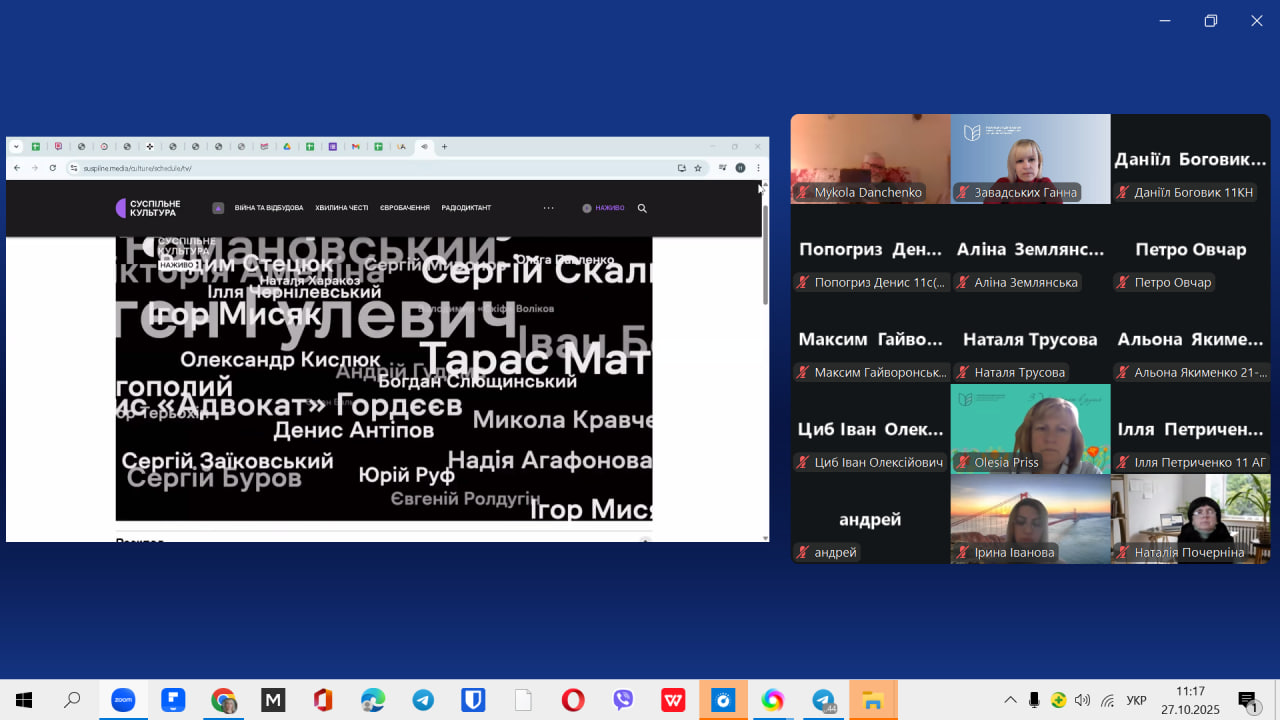Launch Opera browser from the taskbar
Viewport: 1280px width, 720px height.
(x=573, y=700)
